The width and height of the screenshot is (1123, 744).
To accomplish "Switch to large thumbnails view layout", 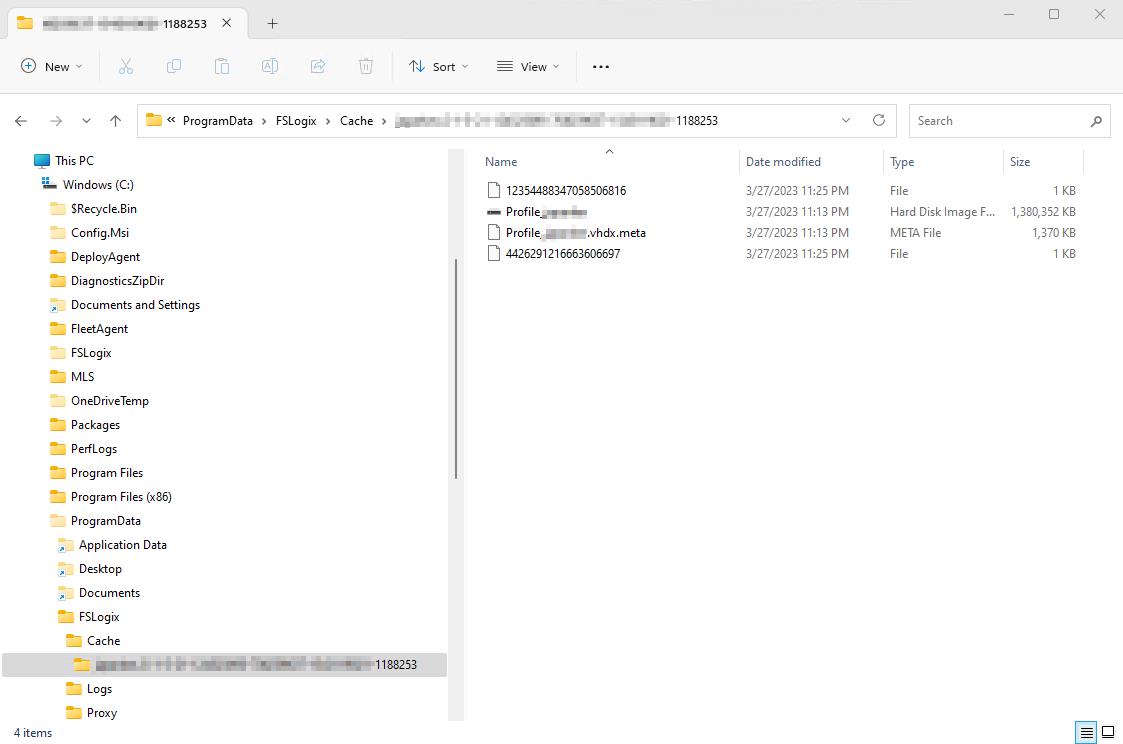I will pos(1108,732).
